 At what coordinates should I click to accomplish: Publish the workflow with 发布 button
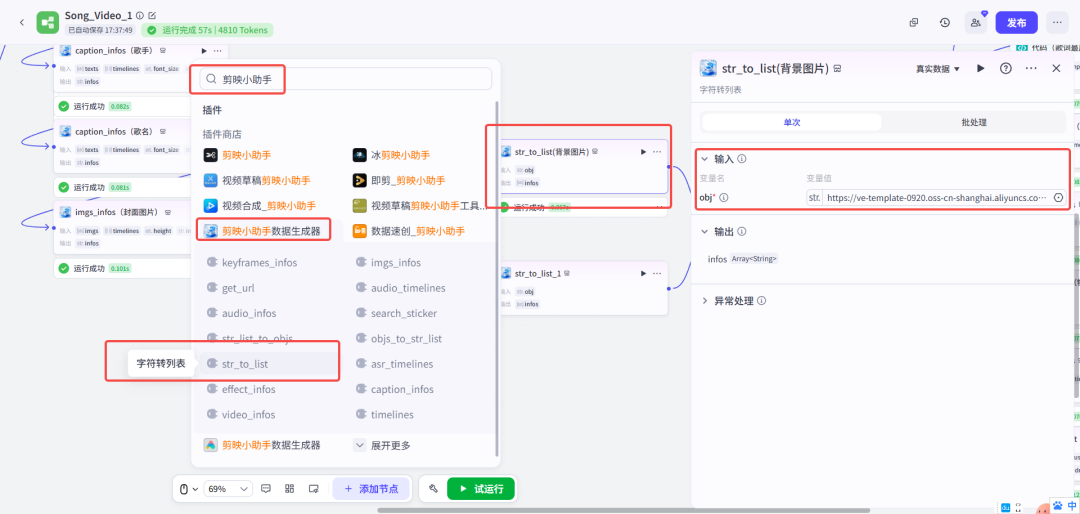click(x=1017, y=23)
